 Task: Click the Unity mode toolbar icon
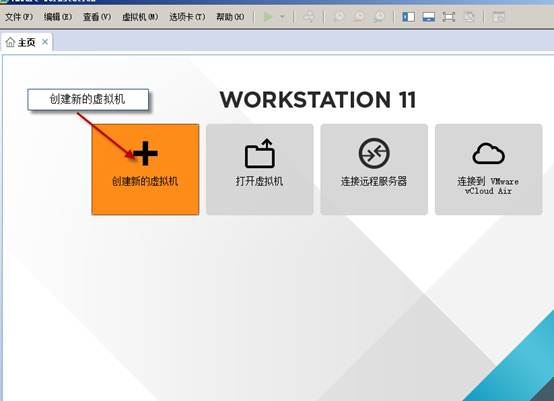[469, 17]
